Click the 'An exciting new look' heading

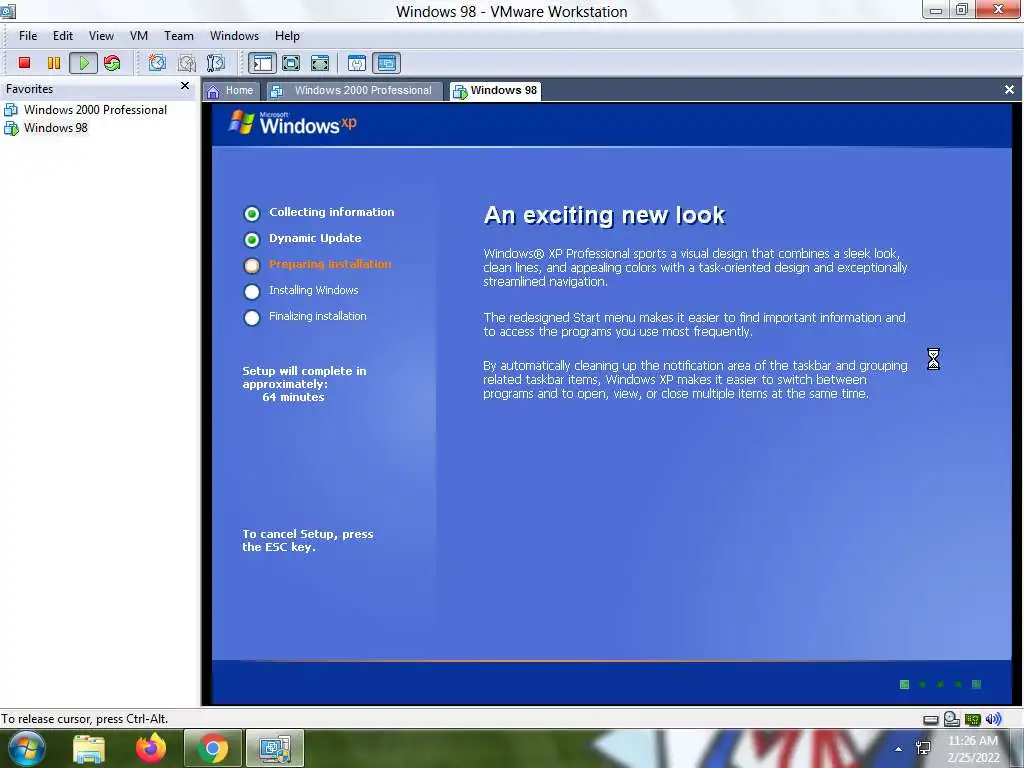(x=604, y=216)
